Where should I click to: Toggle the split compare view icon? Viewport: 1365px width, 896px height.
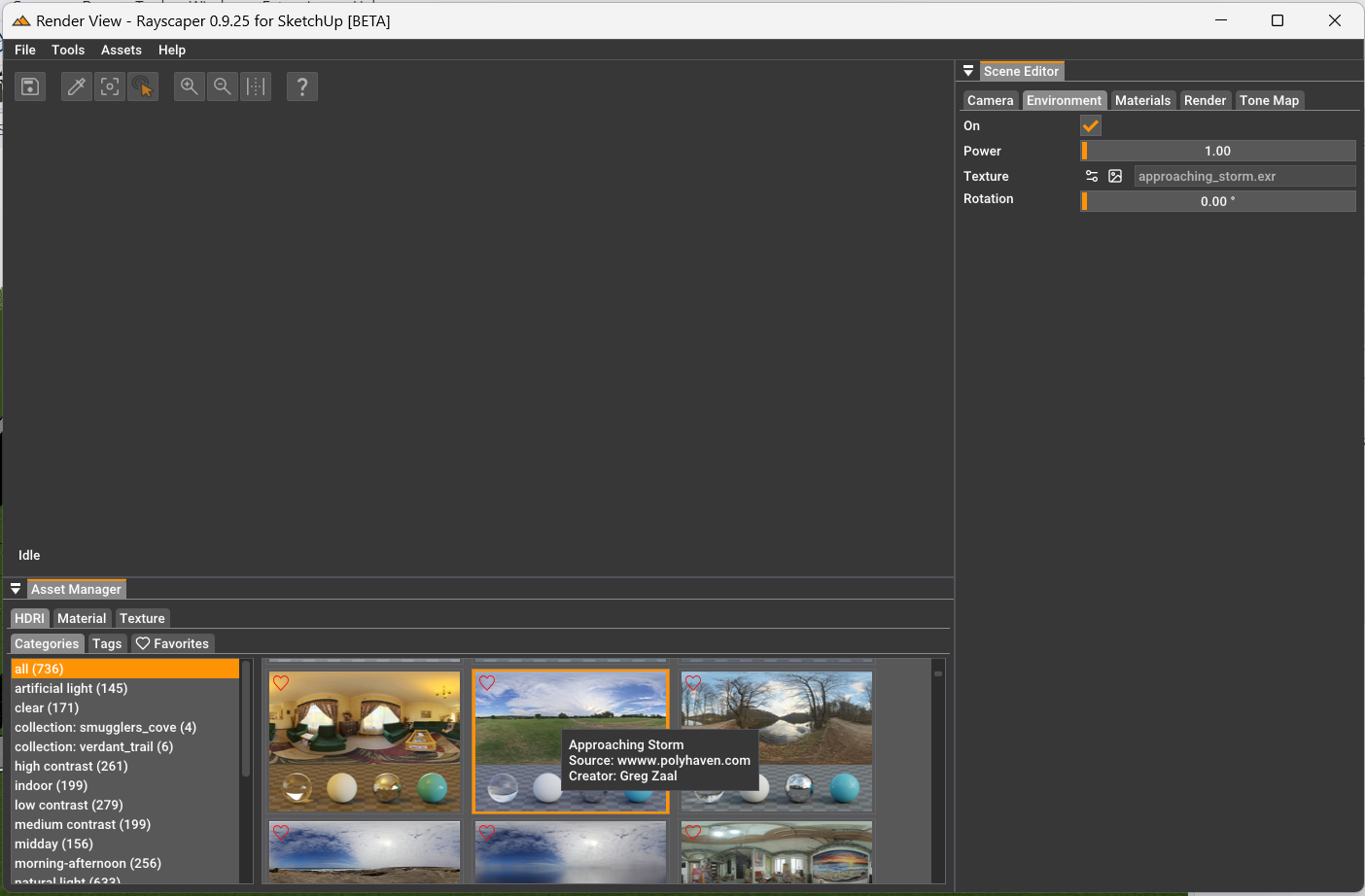256,86
